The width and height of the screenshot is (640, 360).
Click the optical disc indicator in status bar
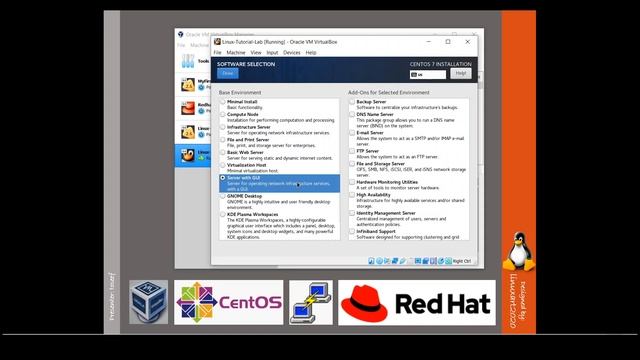coord(379,261)
